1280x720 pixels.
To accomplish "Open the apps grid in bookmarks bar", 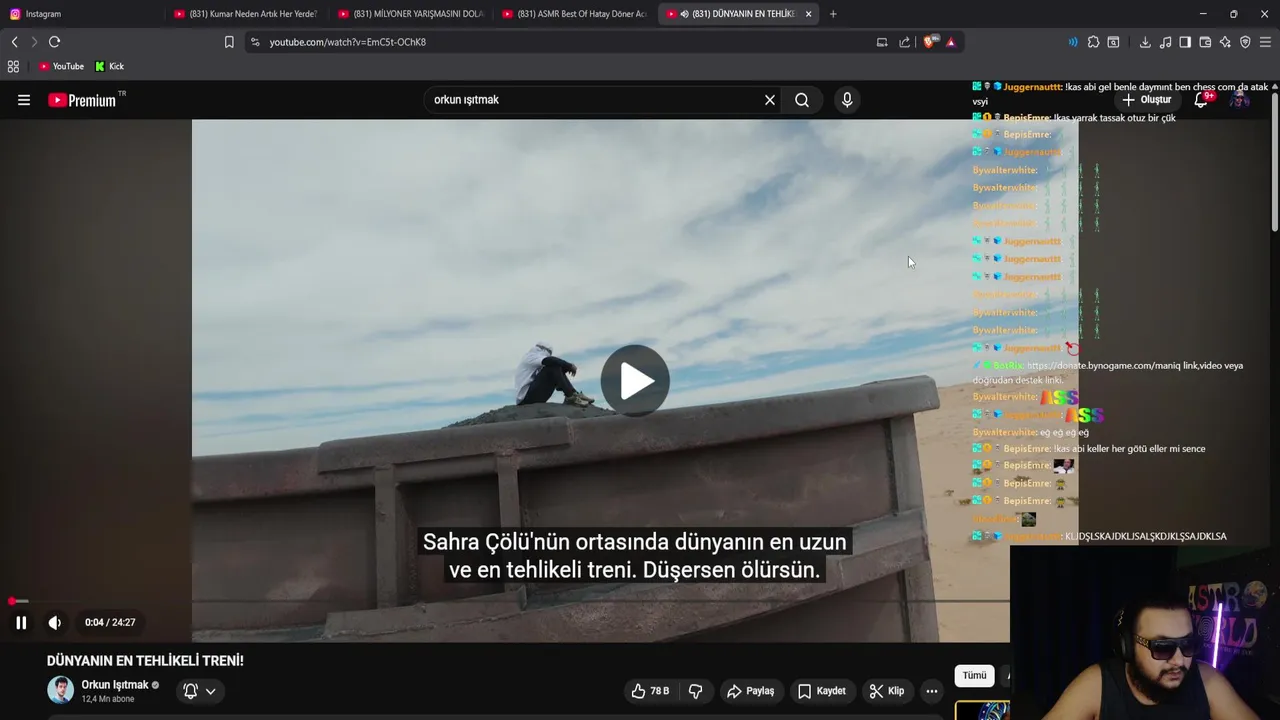I will tap(13, 66).
